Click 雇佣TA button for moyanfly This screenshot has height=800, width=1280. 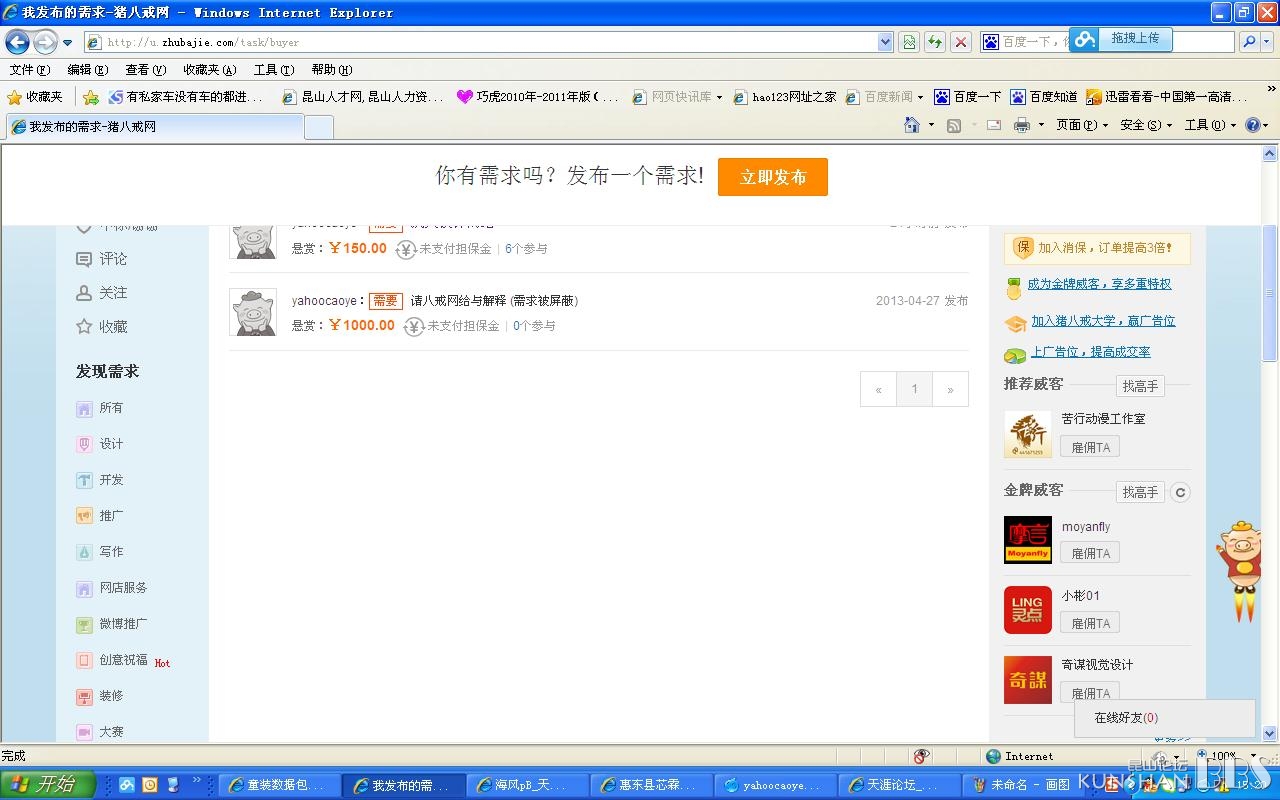click(1090, 553)
